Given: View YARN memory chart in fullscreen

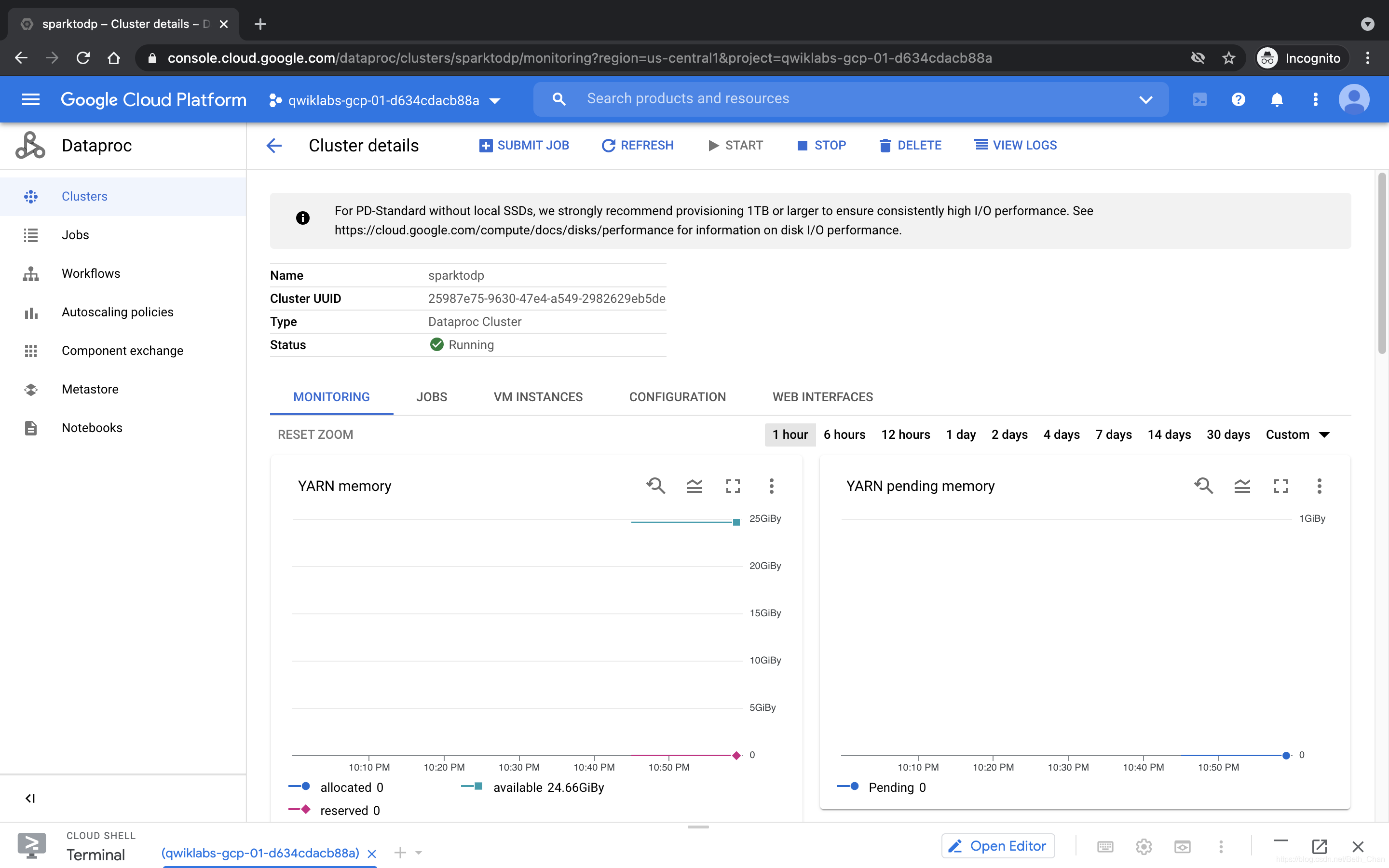Looking at the screenshot, I should click(x=733, y=486).
